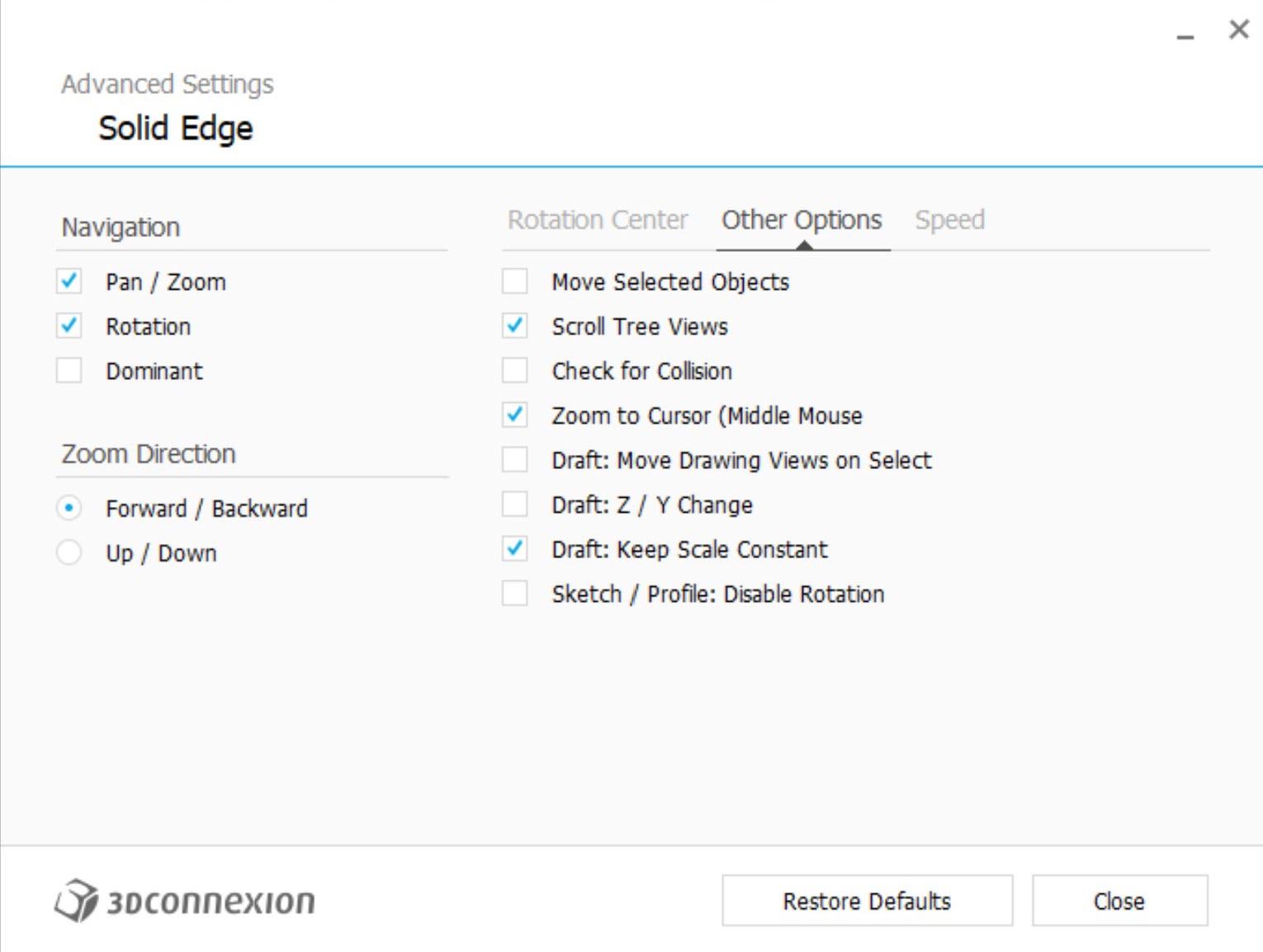Switch to the Other Options tab
Screen dimensions: 1263x952
(x=802, y=220)
